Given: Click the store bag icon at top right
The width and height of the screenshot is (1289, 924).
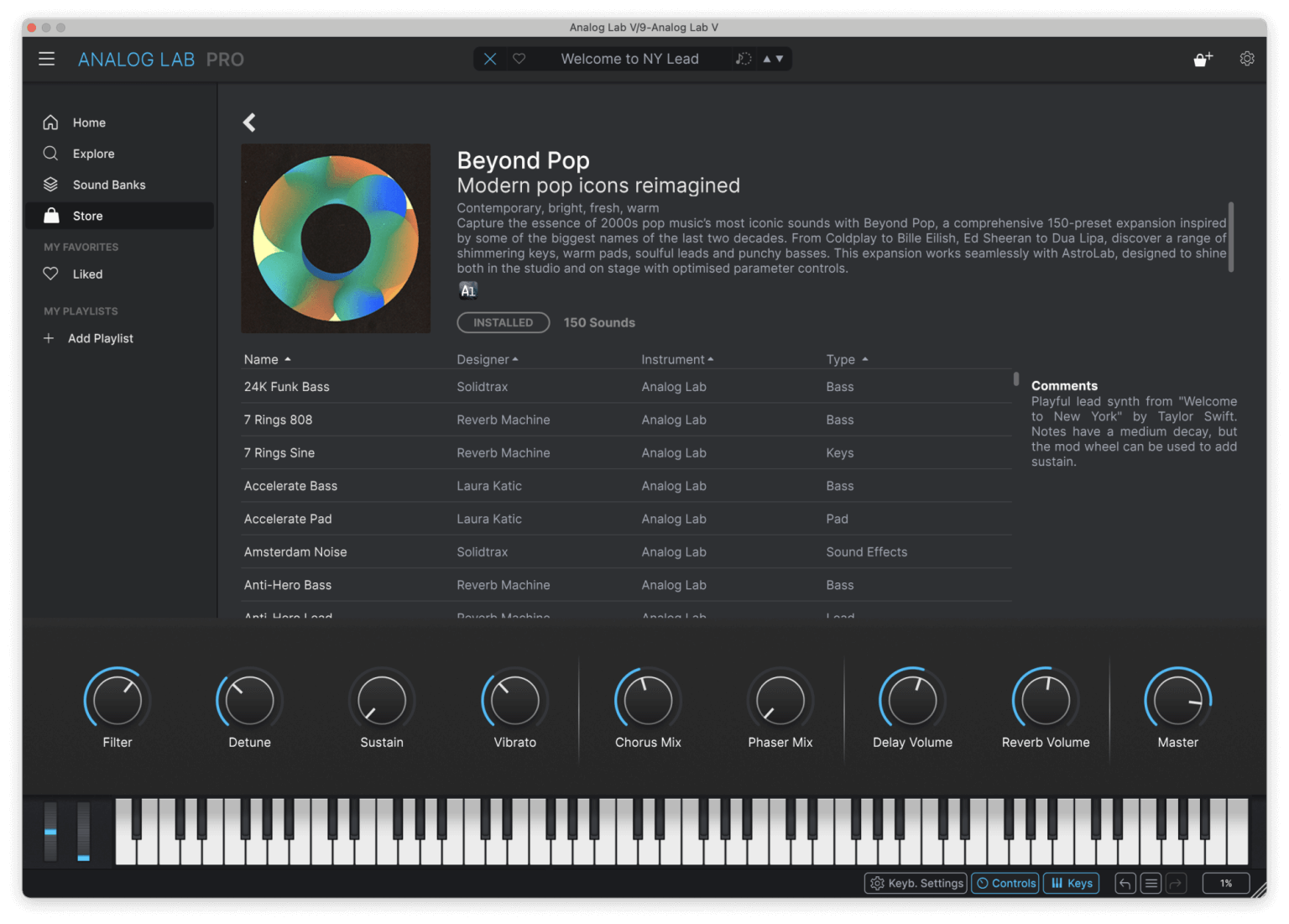Looking at the screenshot, I should (1203, 59).
